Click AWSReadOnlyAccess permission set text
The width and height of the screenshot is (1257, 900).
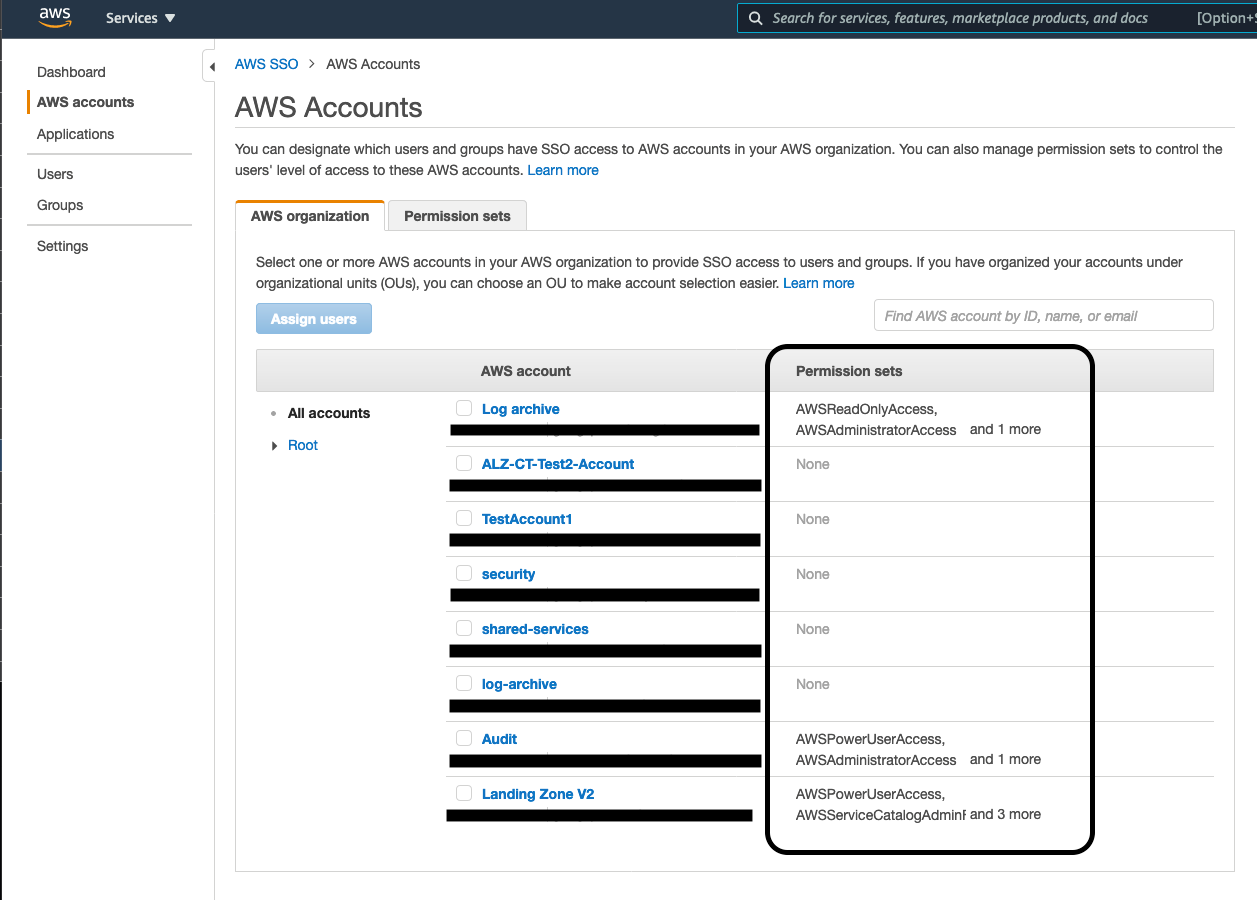866,409
